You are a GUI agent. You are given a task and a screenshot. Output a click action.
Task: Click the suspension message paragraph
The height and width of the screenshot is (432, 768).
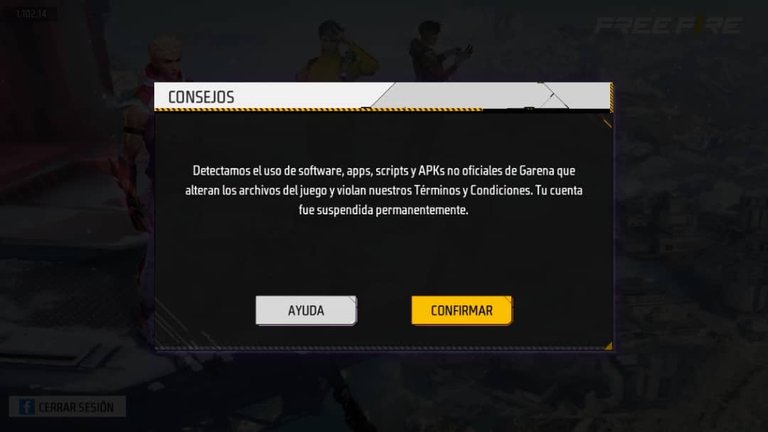point(384,190)
